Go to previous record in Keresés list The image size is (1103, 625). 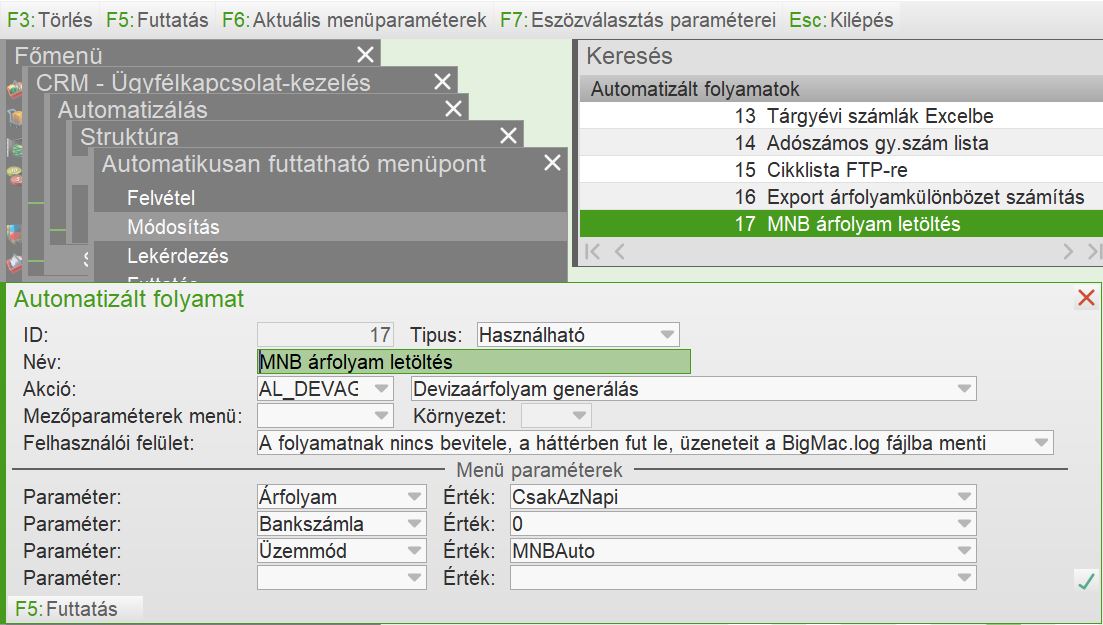(620, 251)
